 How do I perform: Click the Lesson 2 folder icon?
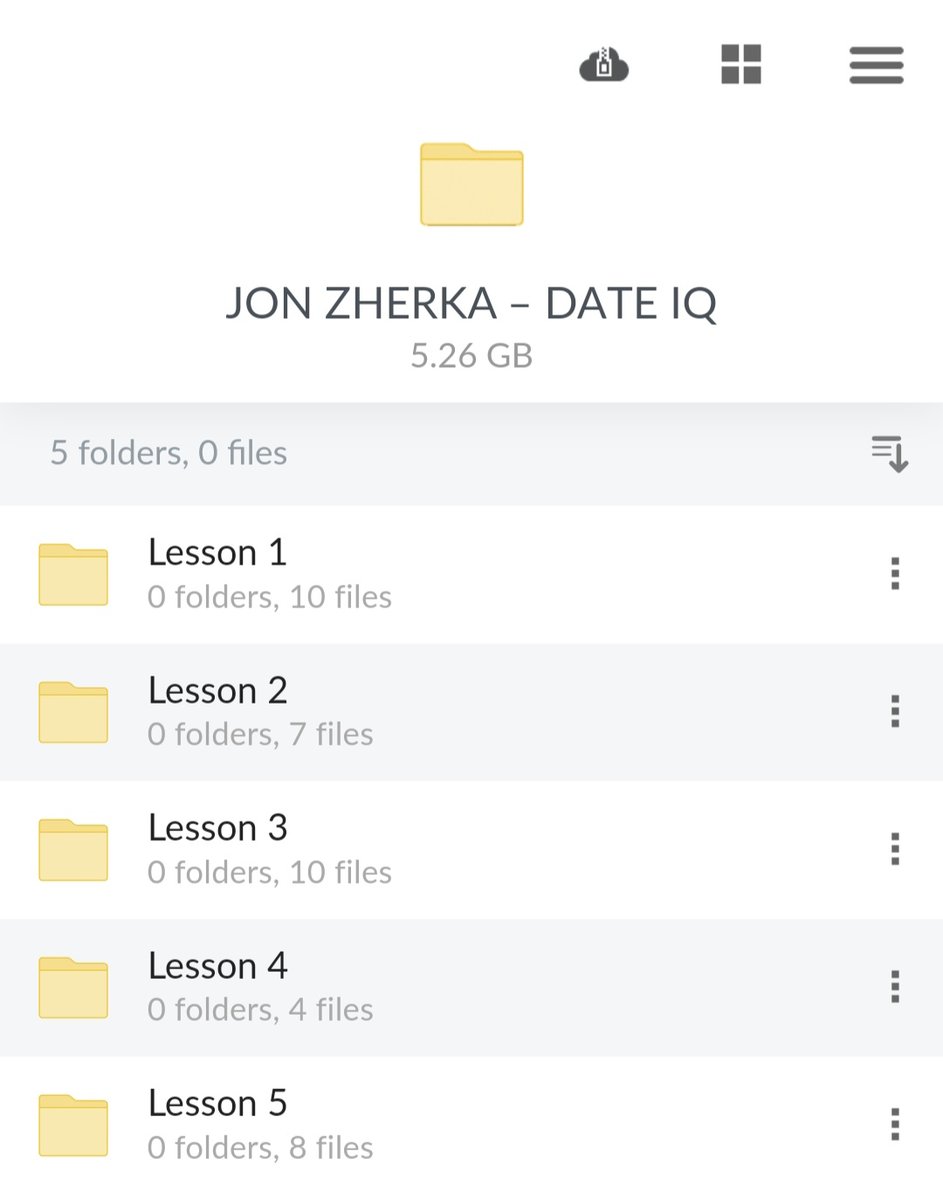click(x=73, y=711)
